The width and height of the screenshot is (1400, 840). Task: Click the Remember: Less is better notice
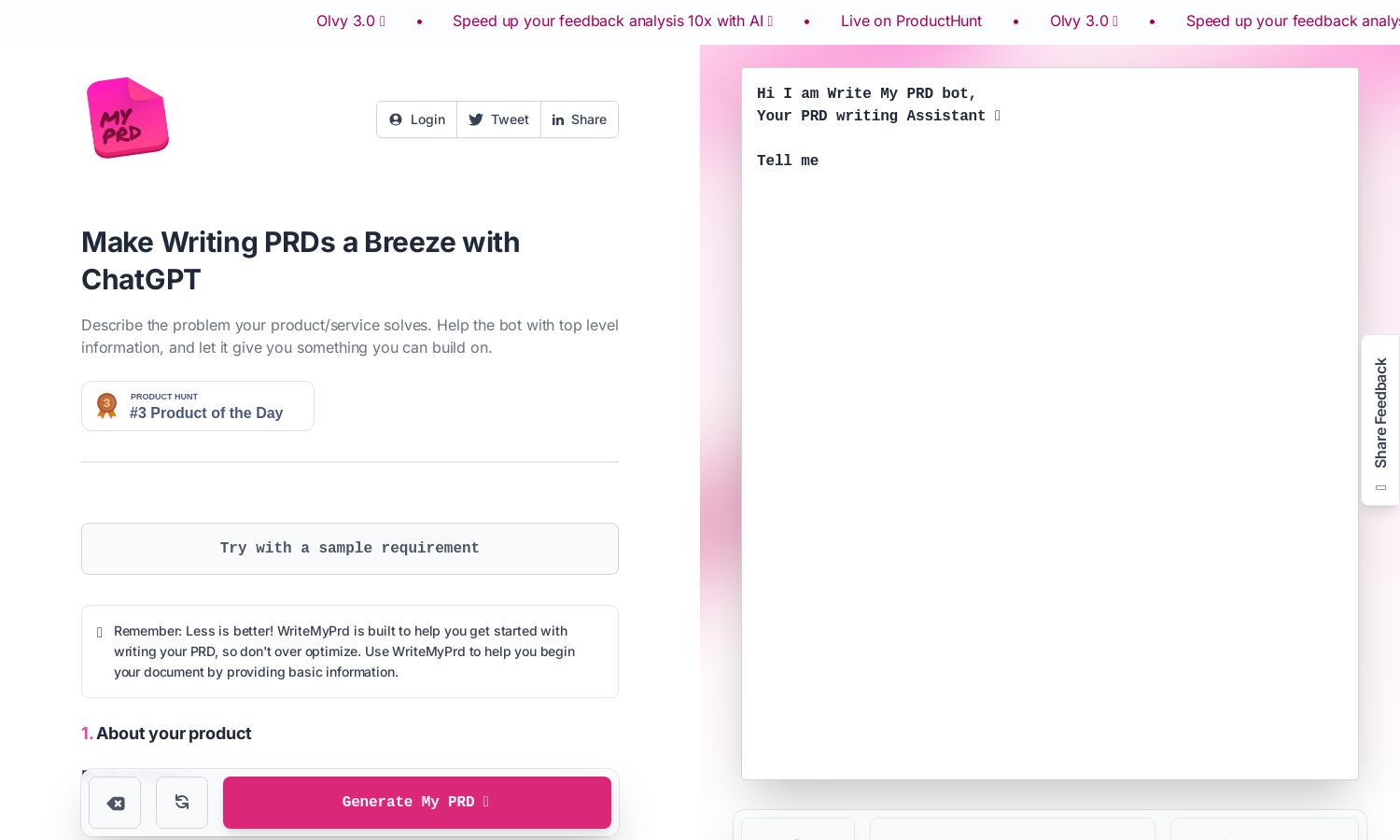pyautogui.click(x=350, y=651)
